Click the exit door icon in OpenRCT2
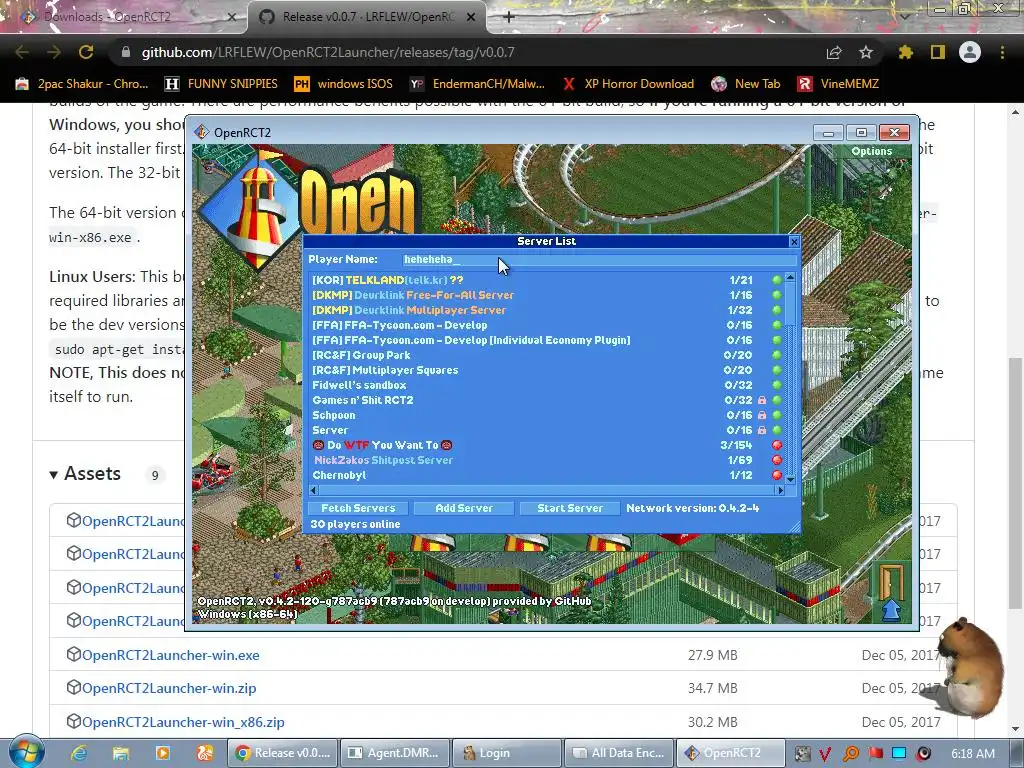The width and height of the screenshot is (1024, 768). coord(891,592)
